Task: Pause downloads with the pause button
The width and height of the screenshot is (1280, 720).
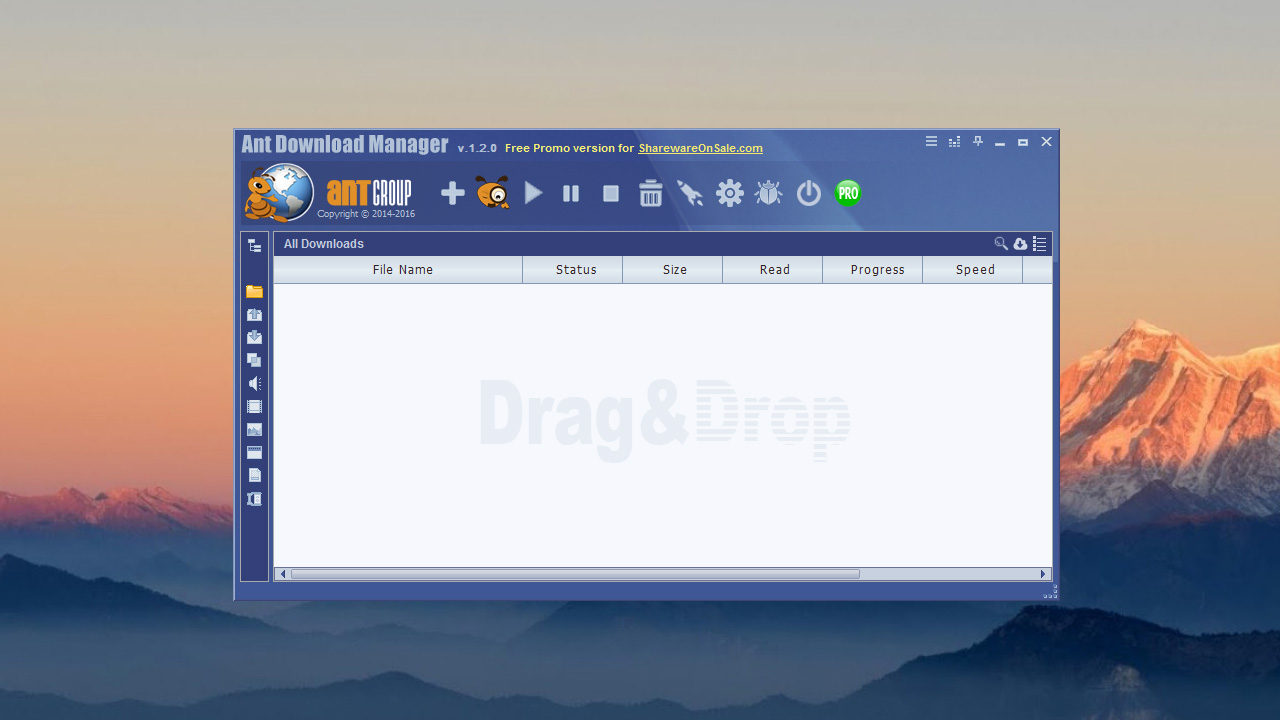Action: (x=571, y=194)
